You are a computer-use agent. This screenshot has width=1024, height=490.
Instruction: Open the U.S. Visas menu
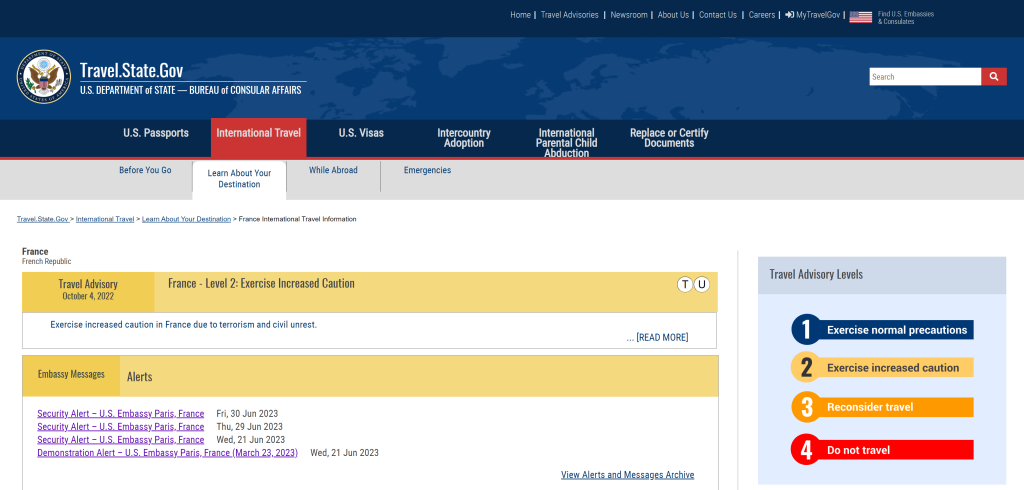tap(361, 133)
